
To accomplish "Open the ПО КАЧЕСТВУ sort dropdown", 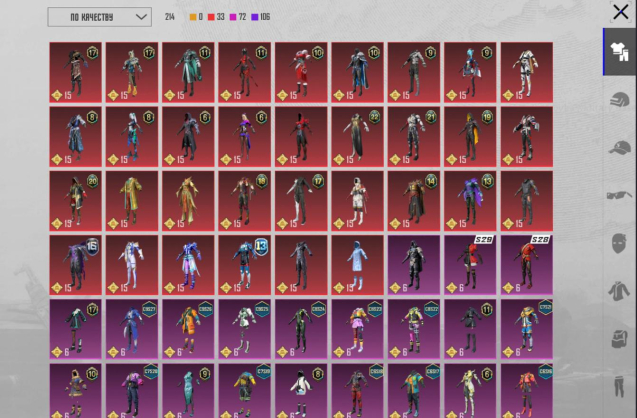I will (x=100, y=17).
